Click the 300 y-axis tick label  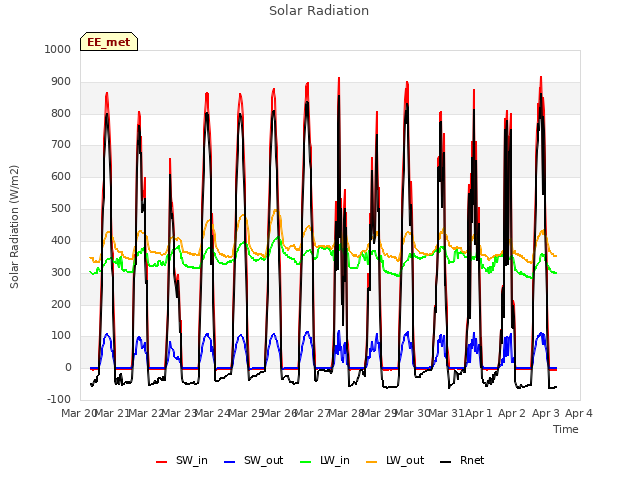[61, 272]
